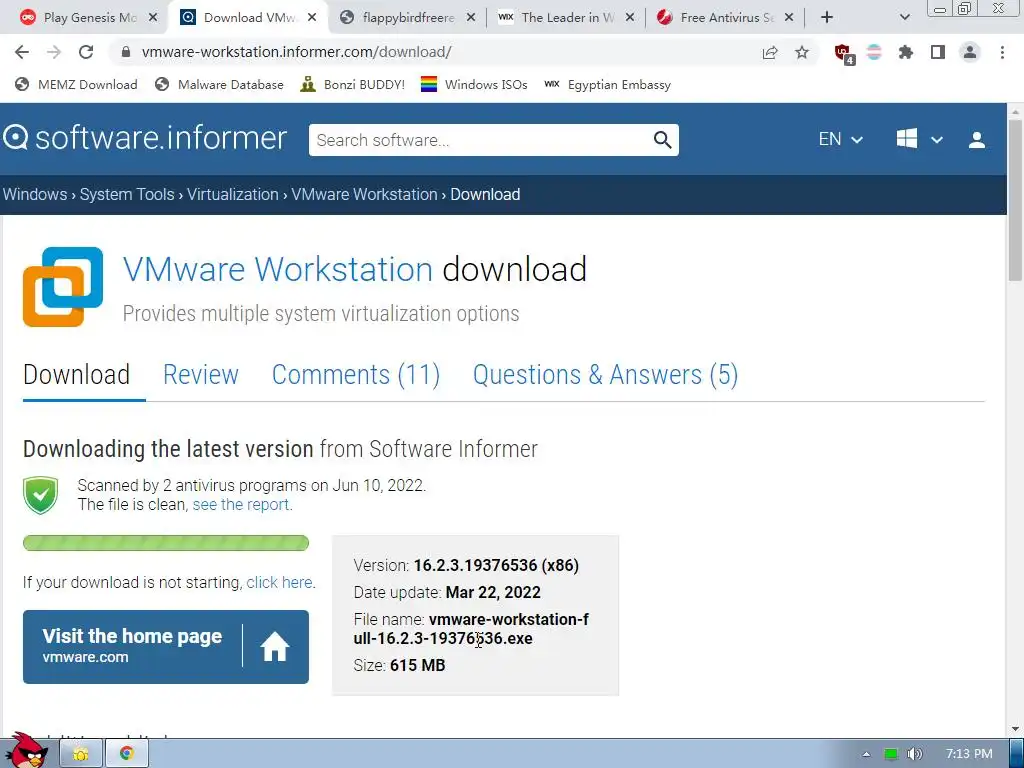
Task: Go to VMware Workstation breadcrumb
Action: point(364,195)
